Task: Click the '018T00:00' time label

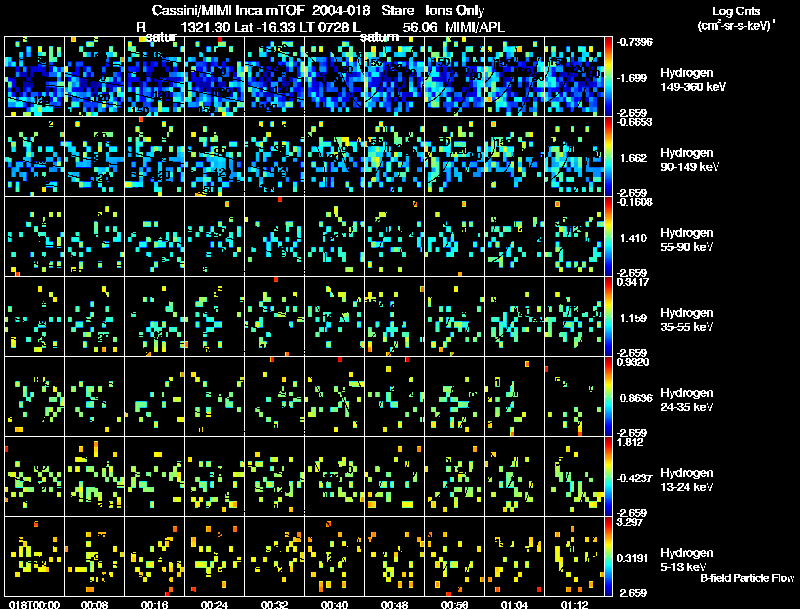Action: (x=34, y=604)
